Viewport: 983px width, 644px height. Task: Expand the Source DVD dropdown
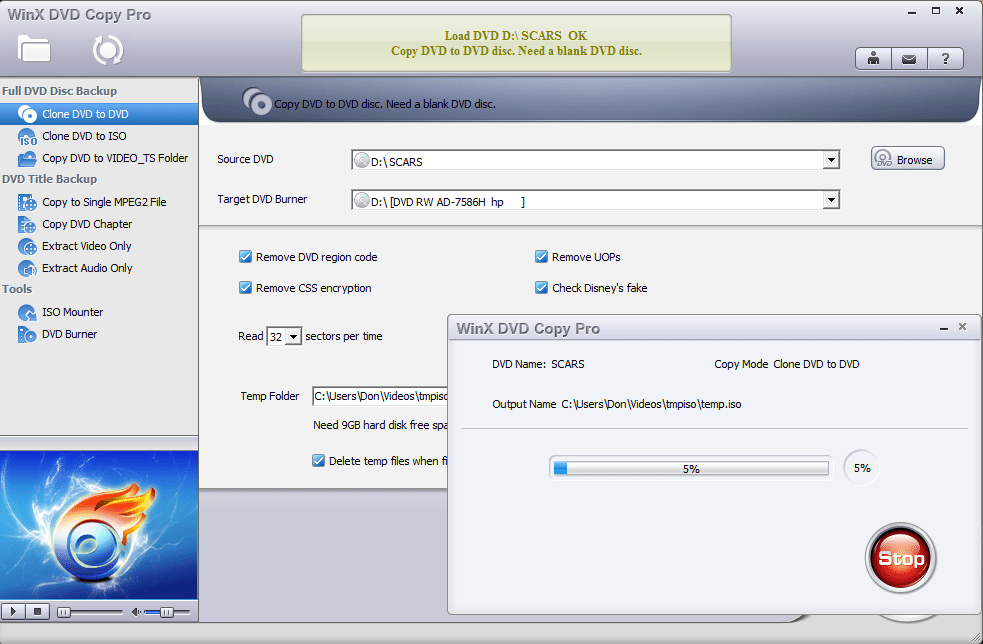pyautogui.click(x=831, y=160)
